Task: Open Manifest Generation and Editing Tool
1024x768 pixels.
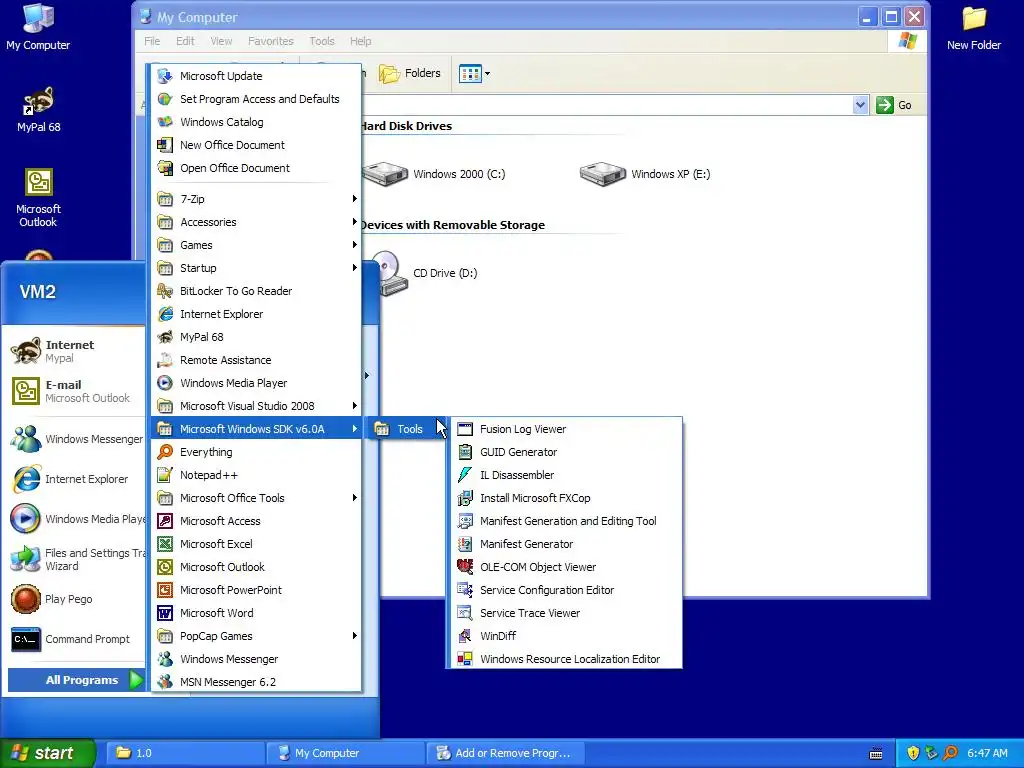Action: coord(564,521)
